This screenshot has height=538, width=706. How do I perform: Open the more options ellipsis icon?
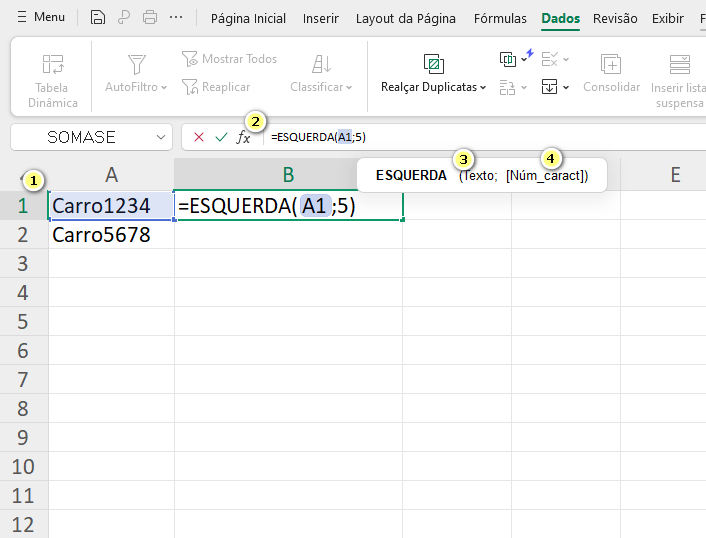pos(176,17)
